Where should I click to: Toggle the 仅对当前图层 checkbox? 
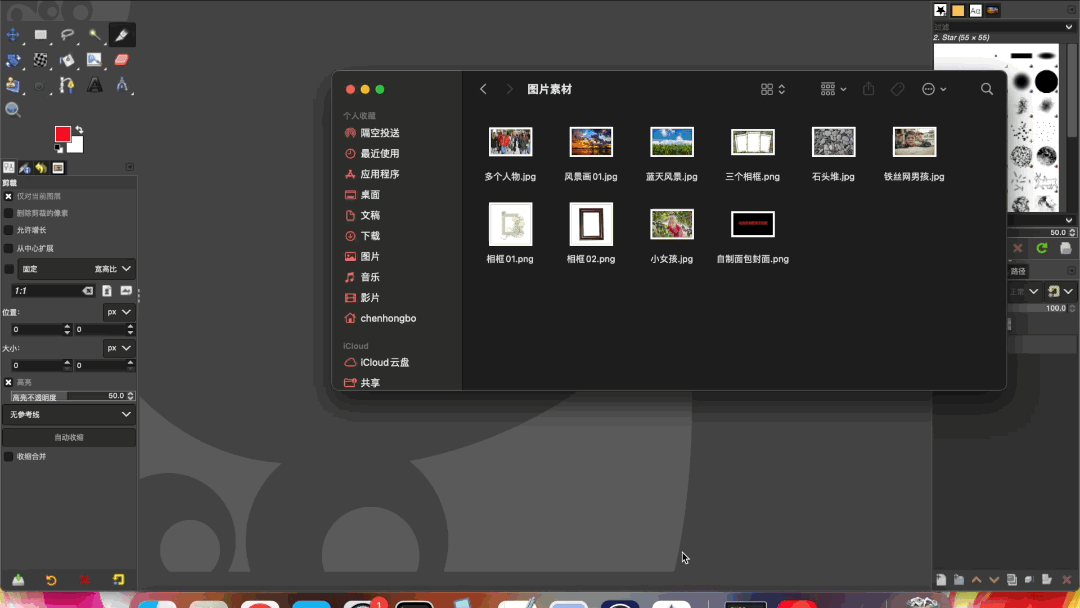pyautogui.click(x=8, y=196)
